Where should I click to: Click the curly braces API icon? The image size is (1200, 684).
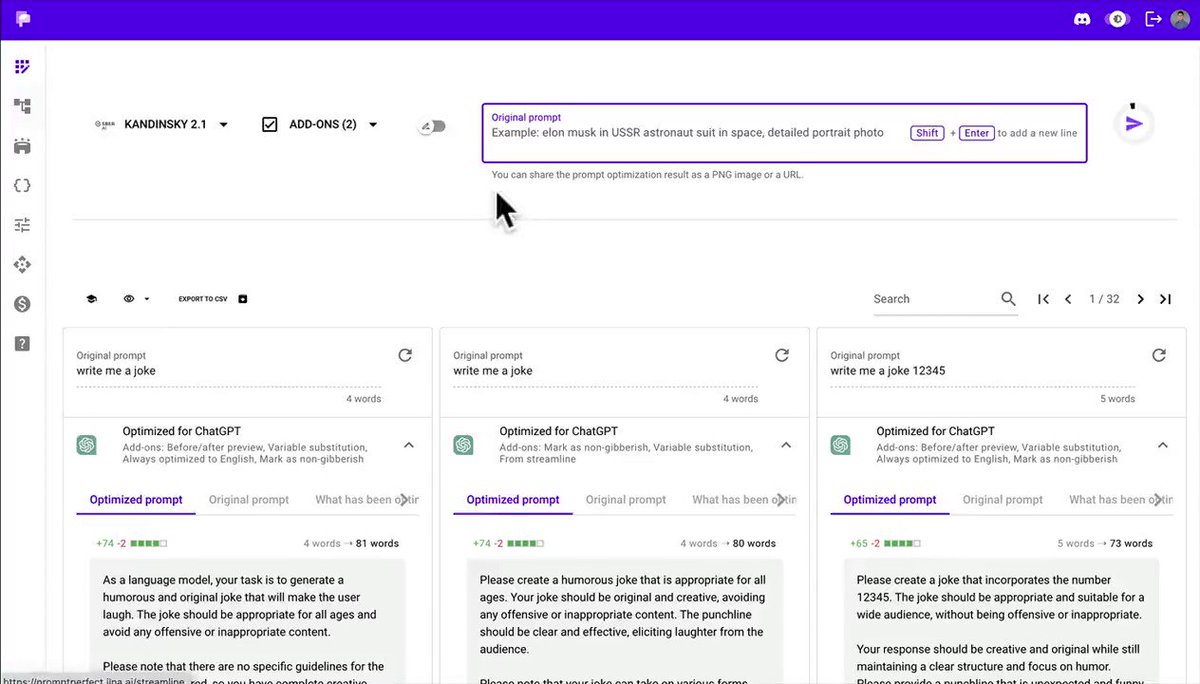pos(22,185)
